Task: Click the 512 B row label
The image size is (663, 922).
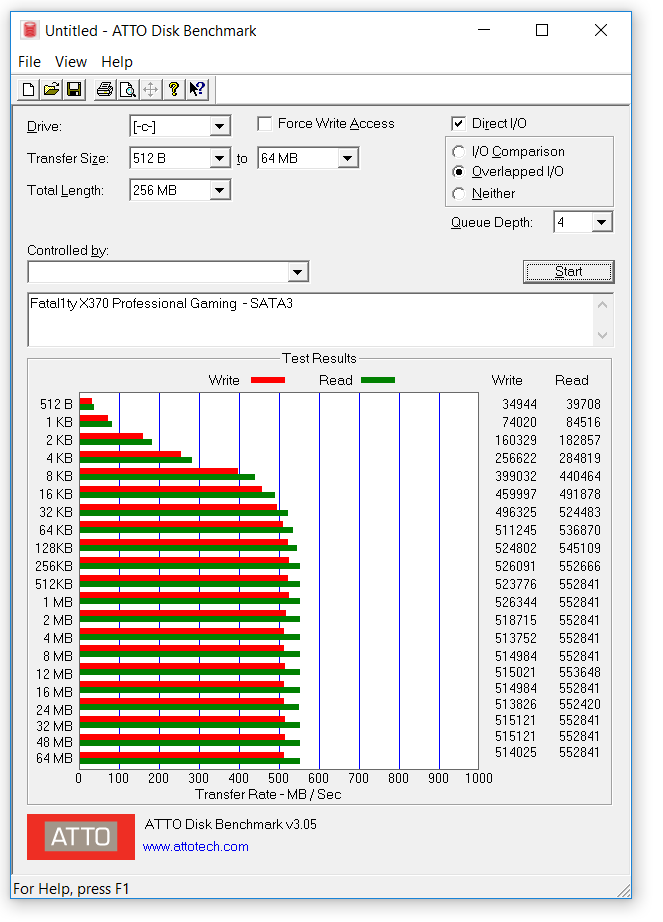Action: 56,405
